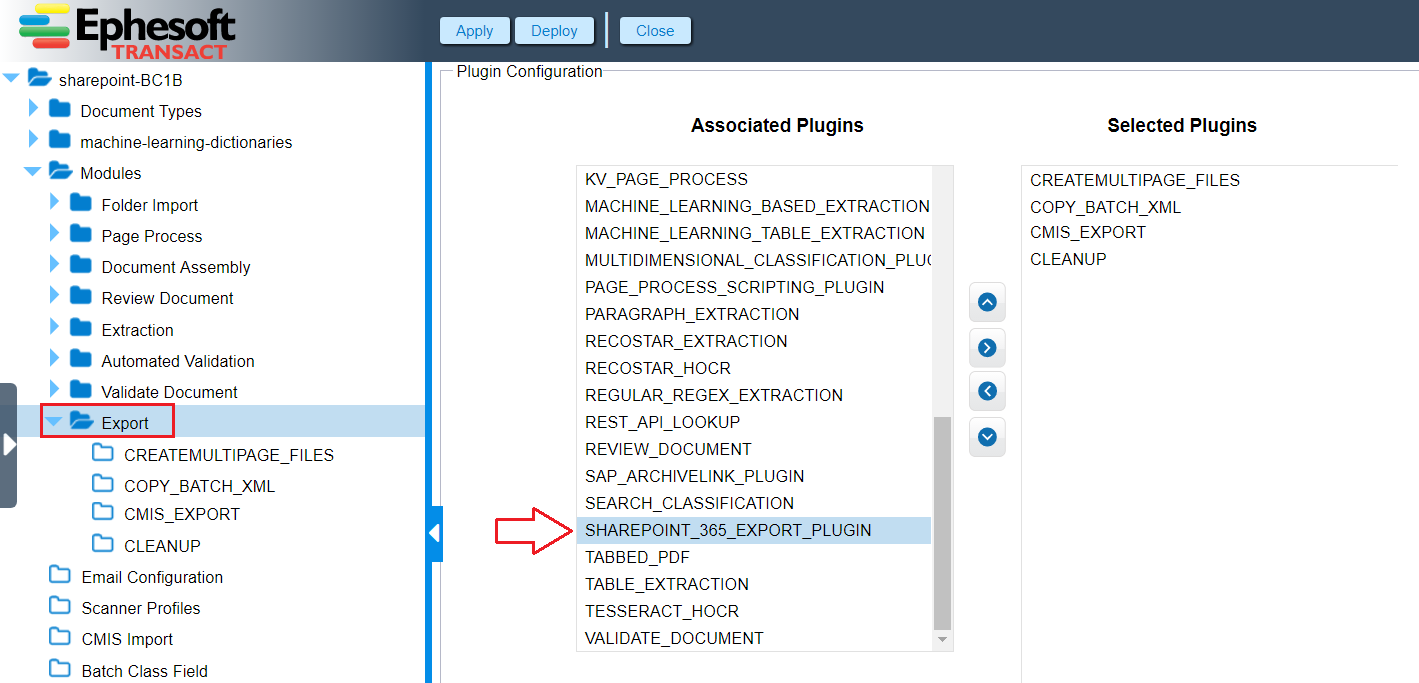The height and width of the screenshot is (683, 1419).
Task: Add plugin using right-arrow button
Action: 987,348
